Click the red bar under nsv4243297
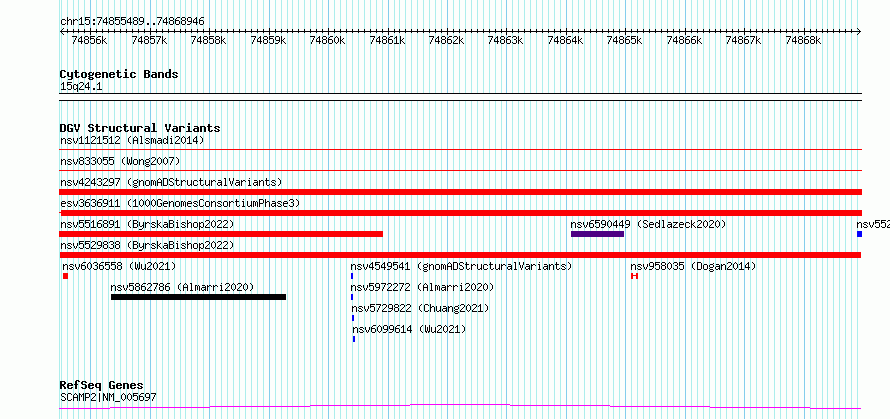The width and height of the screenshot is (890, 419). (461, 192)
